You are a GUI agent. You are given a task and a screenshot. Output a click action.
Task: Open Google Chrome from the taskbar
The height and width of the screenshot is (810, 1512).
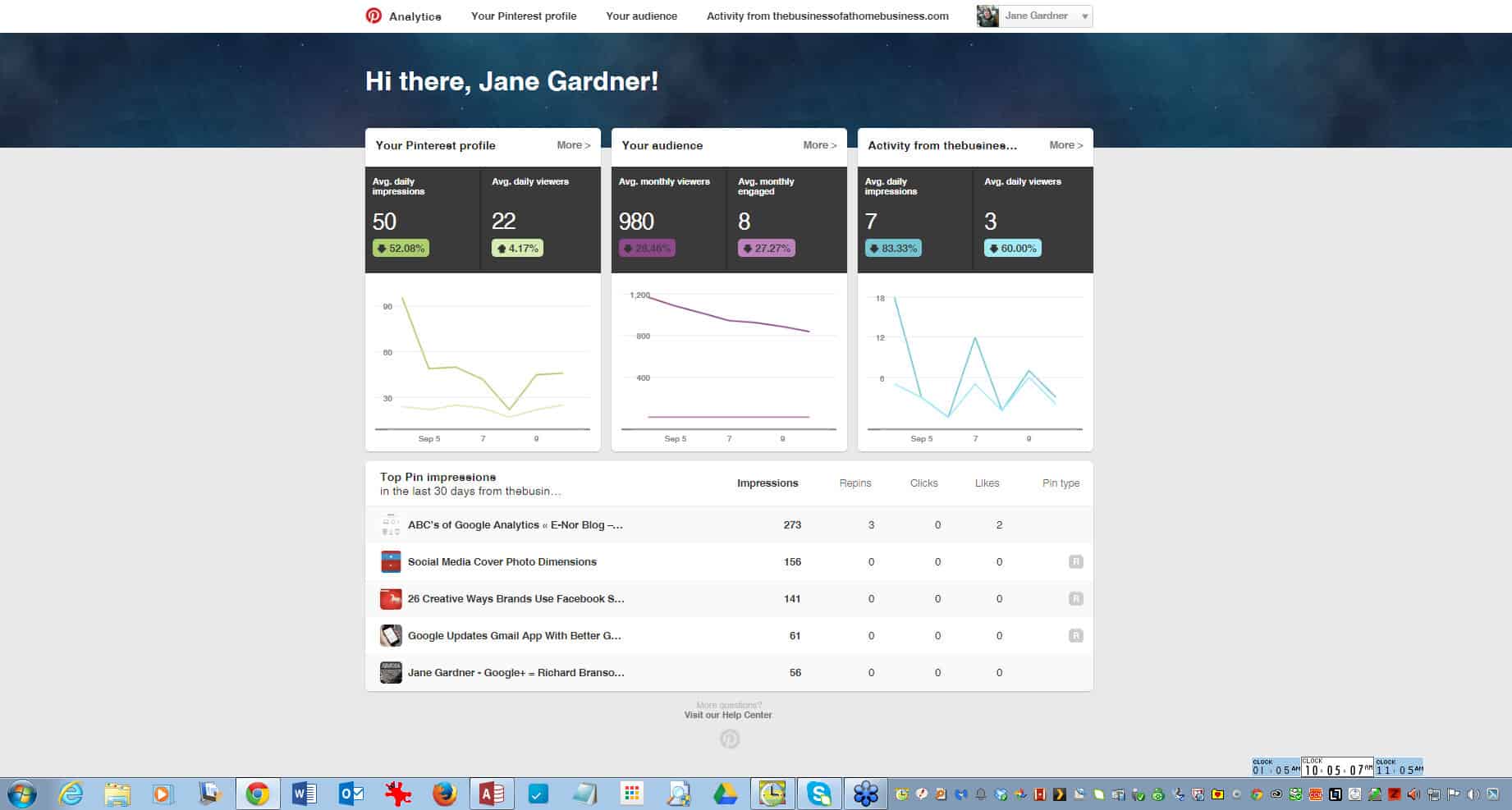[258, 794]
